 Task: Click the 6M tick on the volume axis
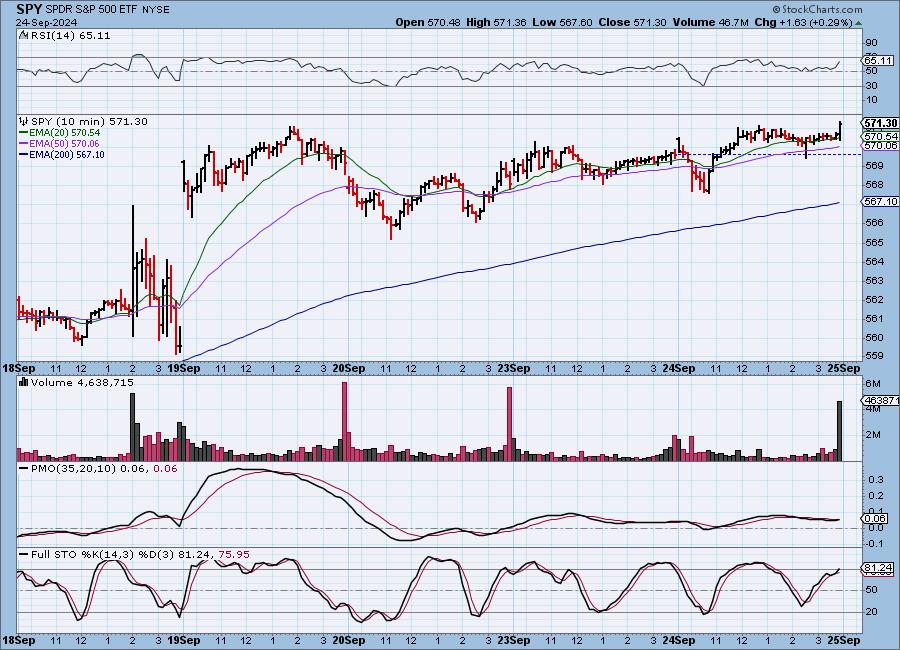coord(873,383)
